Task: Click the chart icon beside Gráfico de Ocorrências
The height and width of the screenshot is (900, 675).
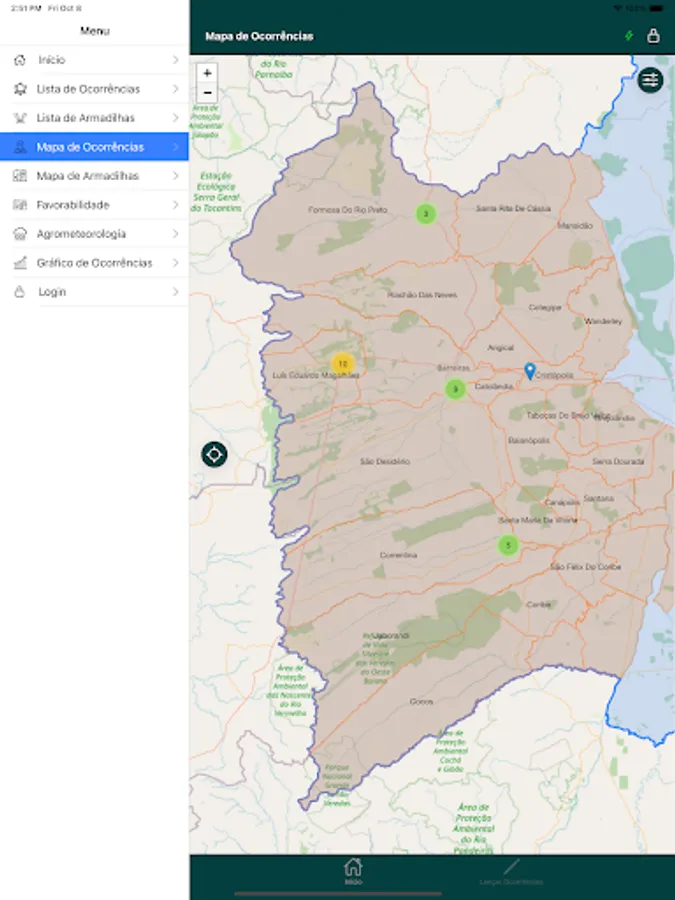Action: [x=20, y=263]
